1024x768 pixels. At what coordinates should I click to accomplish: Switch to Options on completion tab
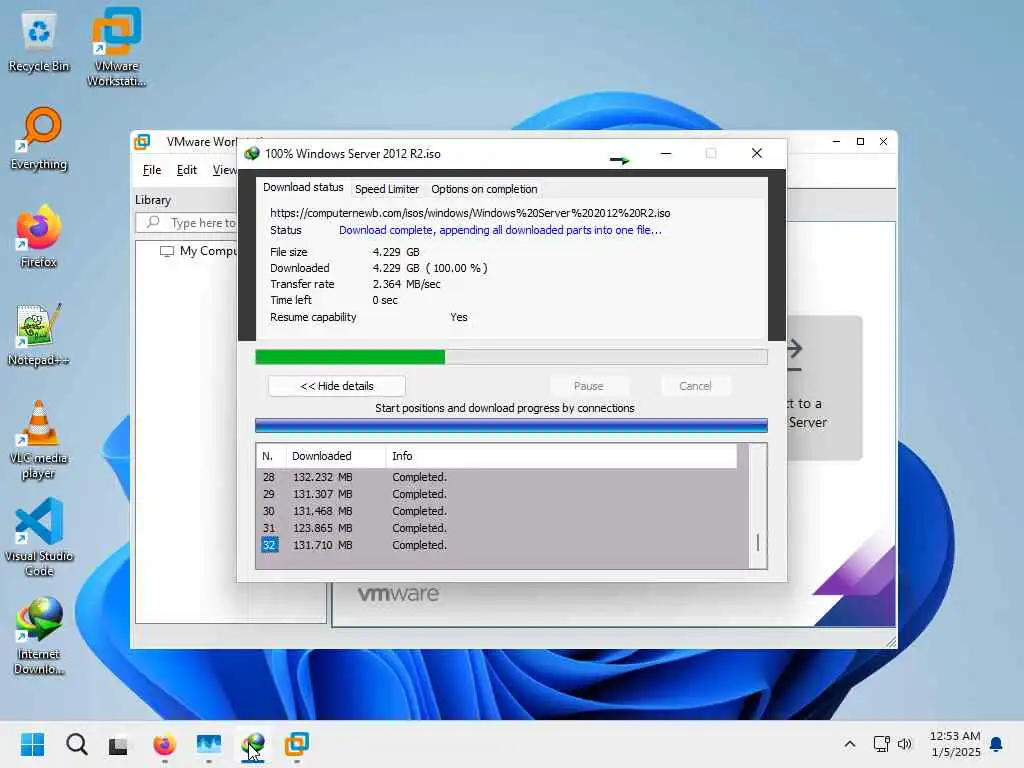[x=484, y=189]
